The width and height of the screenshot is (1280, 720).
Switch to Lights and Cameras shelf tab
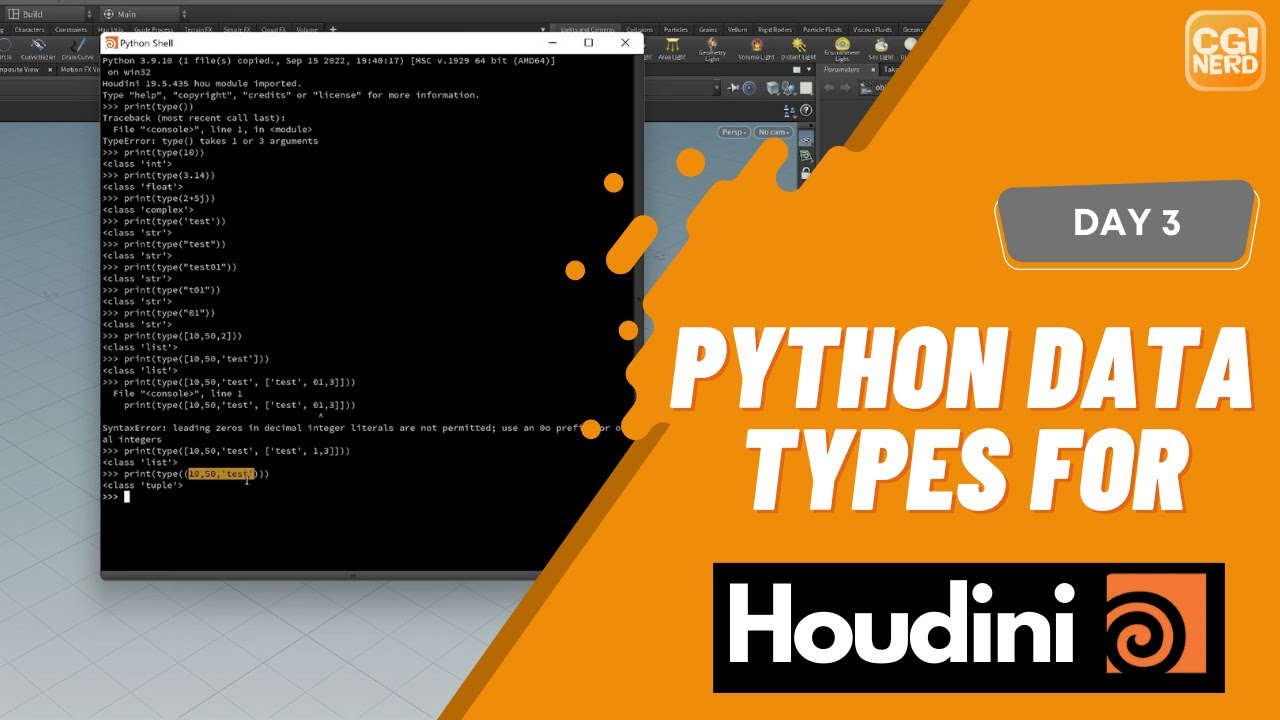(x=588, y=29)
